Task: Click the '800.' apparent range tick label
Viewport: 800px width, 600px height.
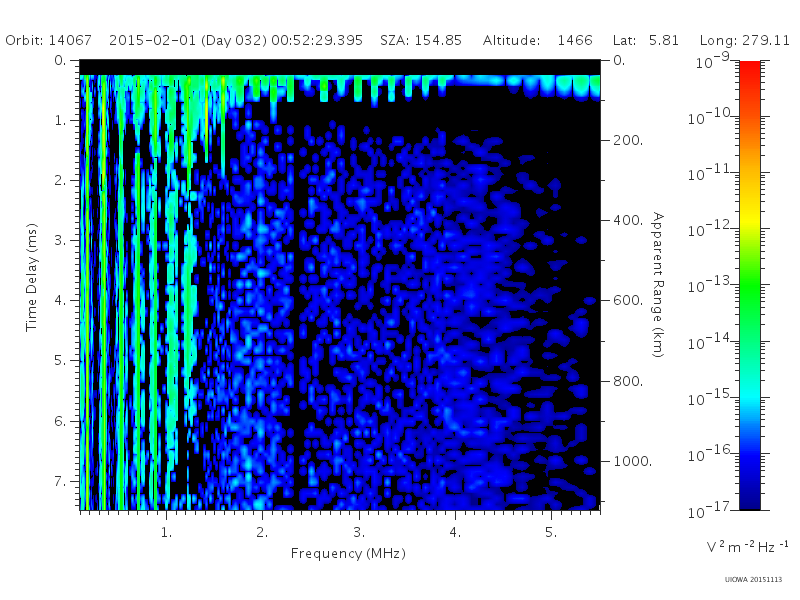Action: click(x=628, y=381)
